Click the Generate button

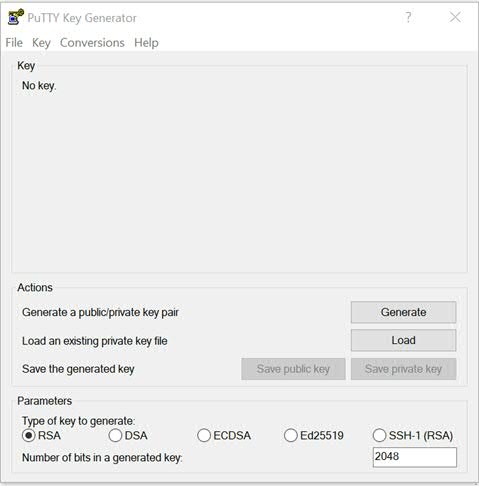coord(403,312)
